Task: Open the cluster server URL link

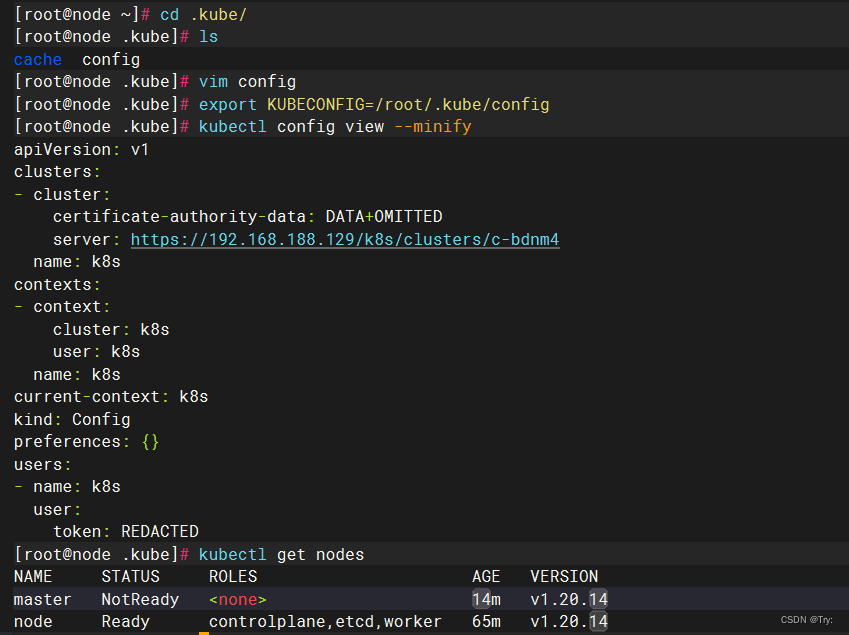Action: [x=345, y=239]
